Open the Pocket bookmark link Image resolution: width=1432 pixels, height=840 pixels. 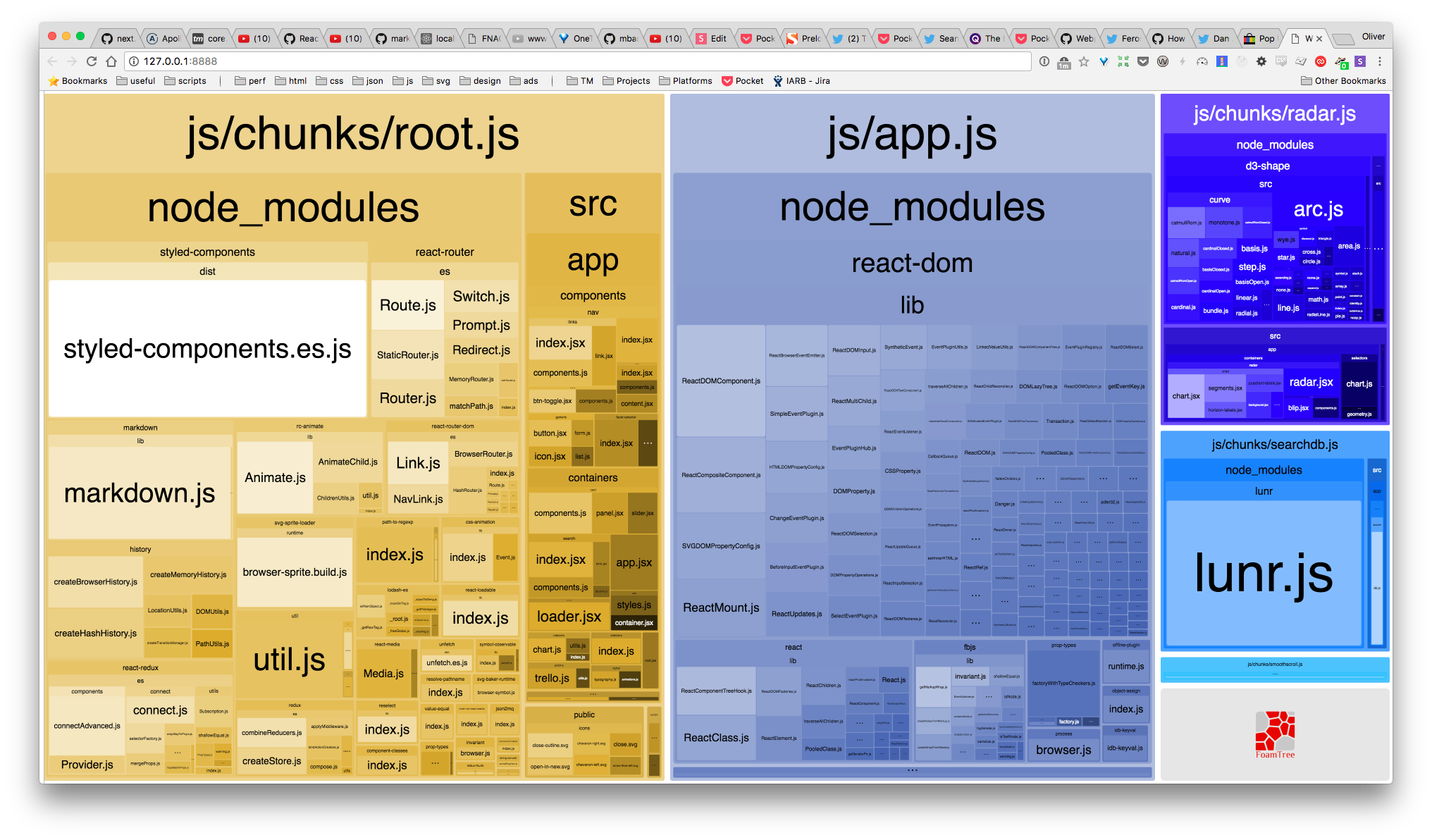[743, 81]
